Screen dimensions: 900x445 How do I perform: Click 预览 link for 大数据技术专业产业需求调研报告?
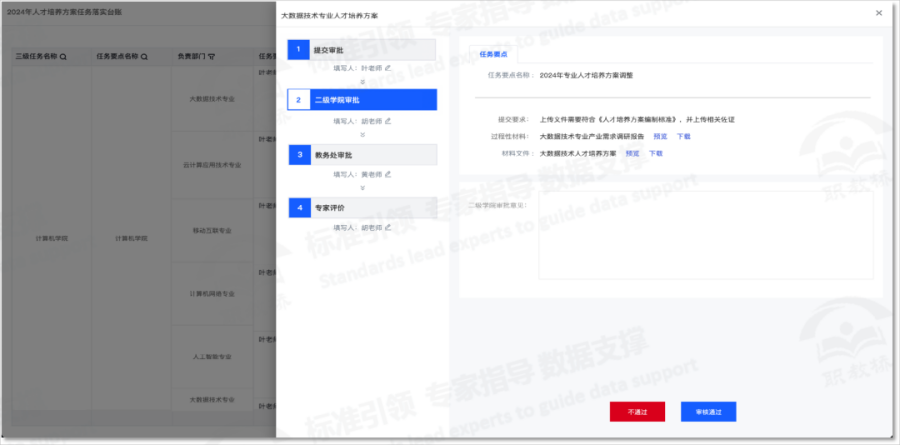click(660, 136)
